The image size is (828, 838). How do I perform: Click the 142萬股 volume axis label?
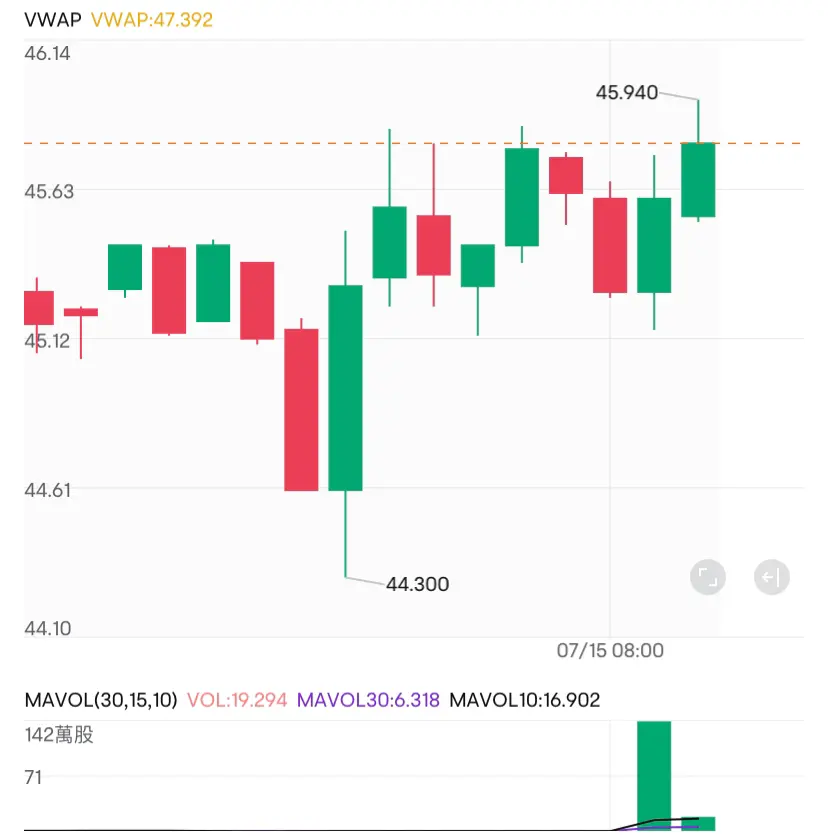click(x=59, y=735)
